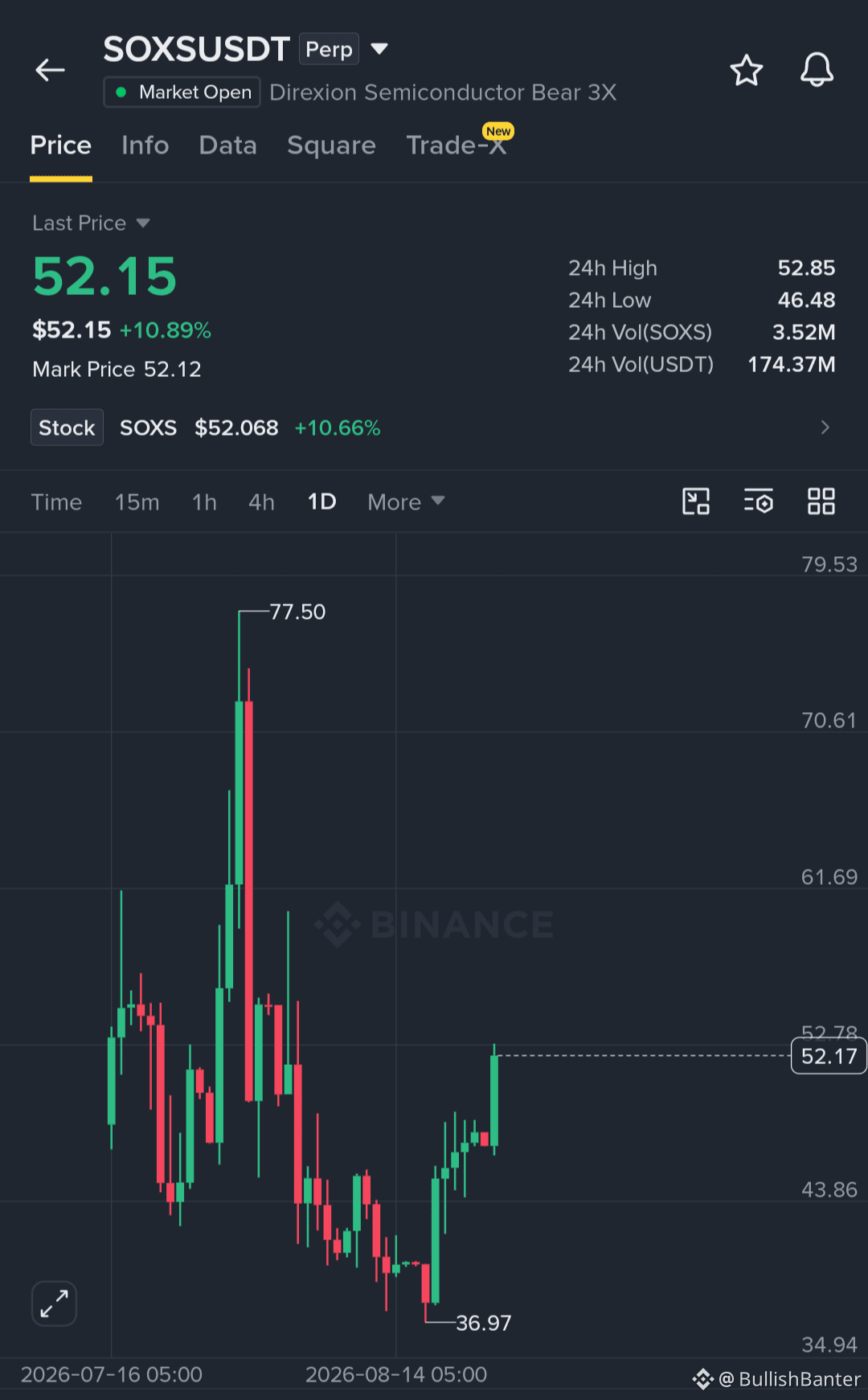Open chart indicator settings icon
Image resolution: width=868 pixels, height=1400 pixels.
(758, 501)
